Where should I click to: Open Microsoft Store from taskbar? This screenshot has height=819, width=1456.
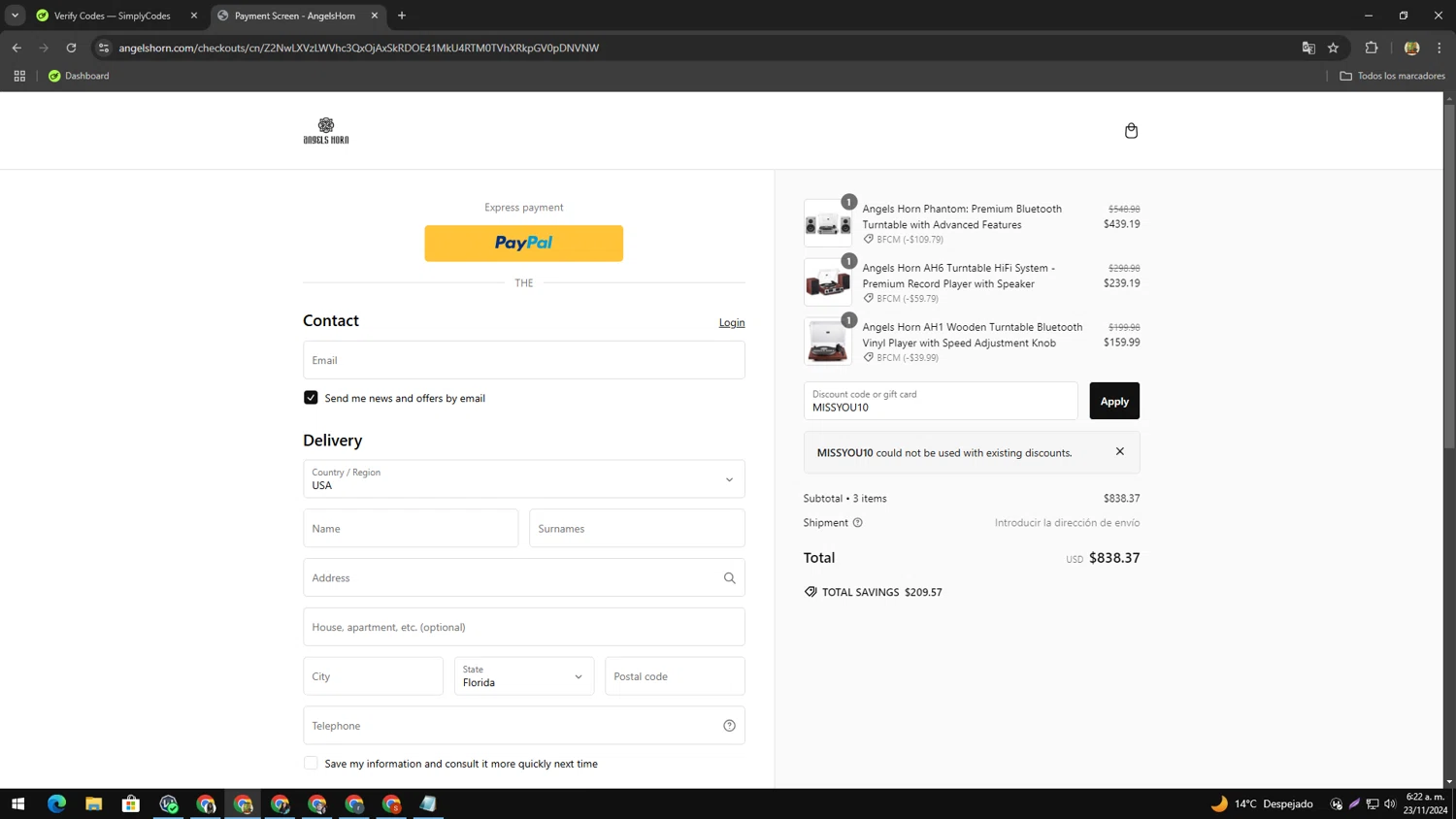131,804
